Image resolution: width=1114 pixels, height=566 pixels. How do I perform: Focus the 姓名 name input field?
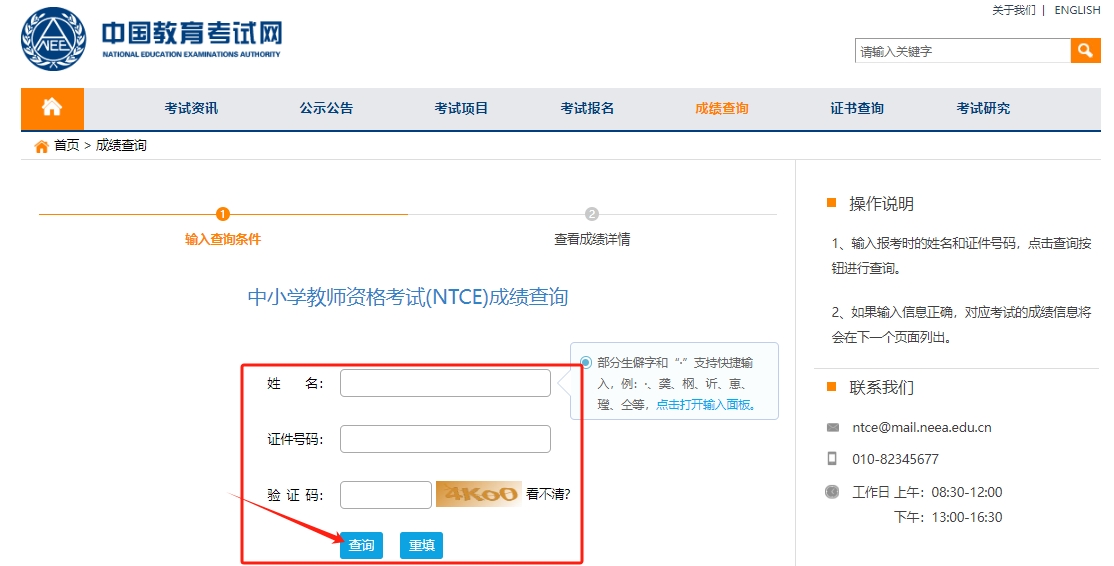445,383
